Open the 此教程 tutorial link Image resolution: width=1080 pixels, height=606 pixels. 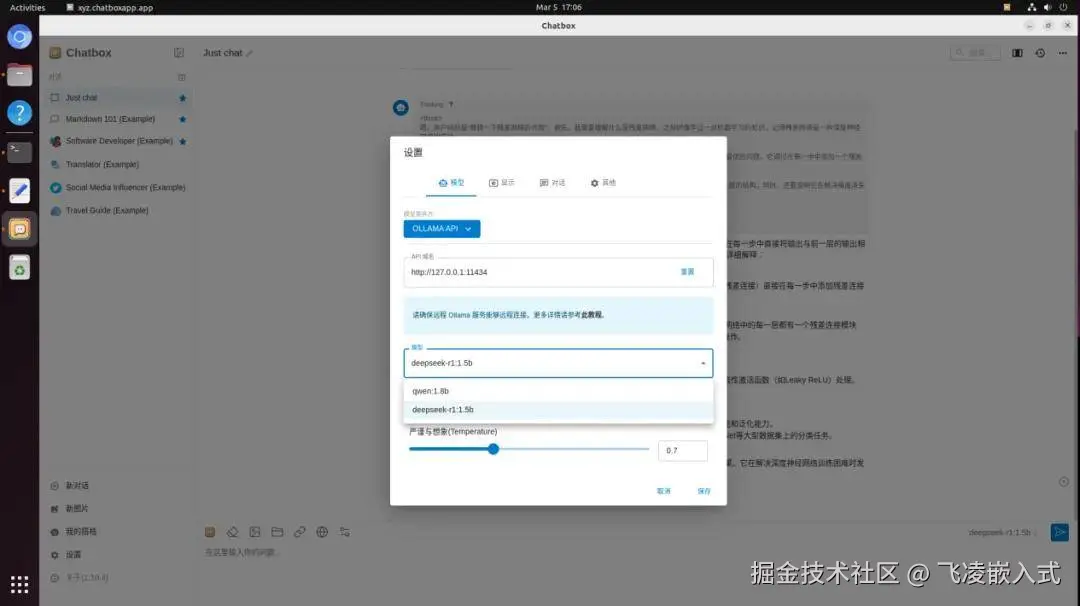click(x=592, y=315)
